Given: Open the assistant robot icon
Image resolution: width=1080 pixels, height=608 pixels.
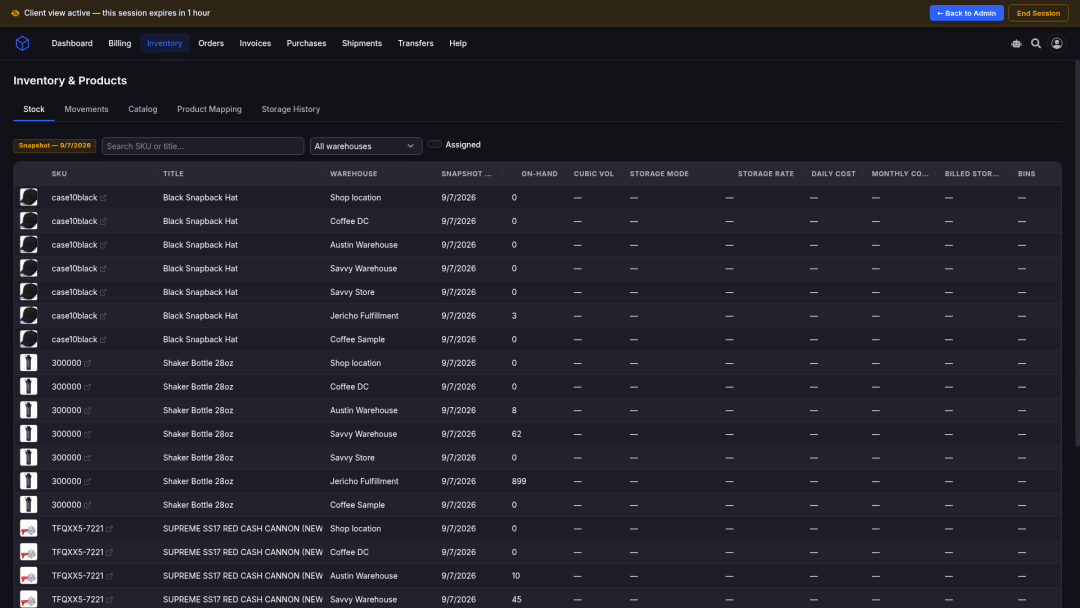Looking at the screenshot, I should pyautogui.click(x=1016, y=43).
